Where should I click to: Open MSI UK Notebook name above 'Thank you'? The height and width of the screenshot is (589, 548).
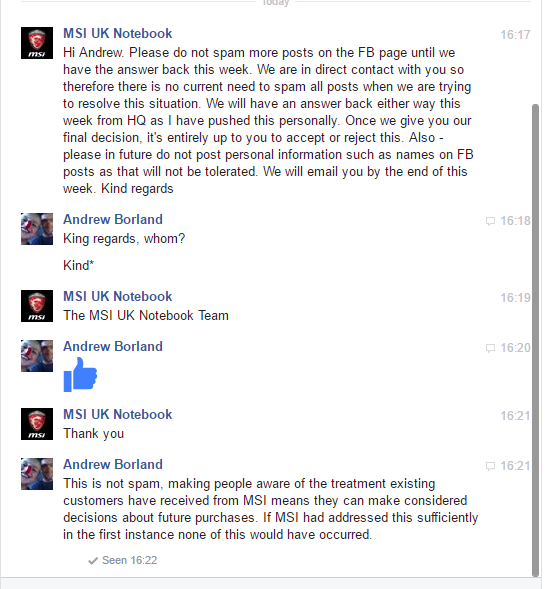coord(118,414)
